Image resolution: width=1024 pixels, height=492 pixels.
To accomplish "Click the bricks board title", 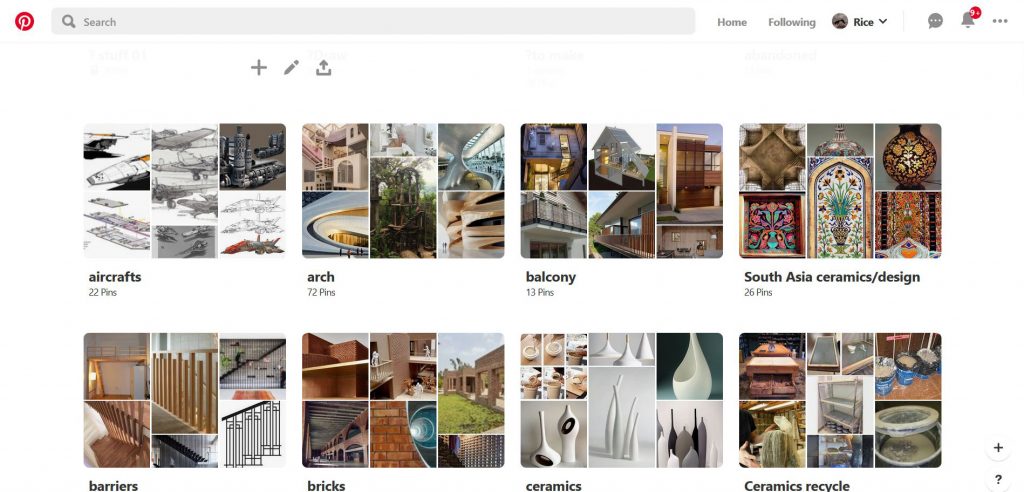I will pyautogui.click(x=326, y=485).
